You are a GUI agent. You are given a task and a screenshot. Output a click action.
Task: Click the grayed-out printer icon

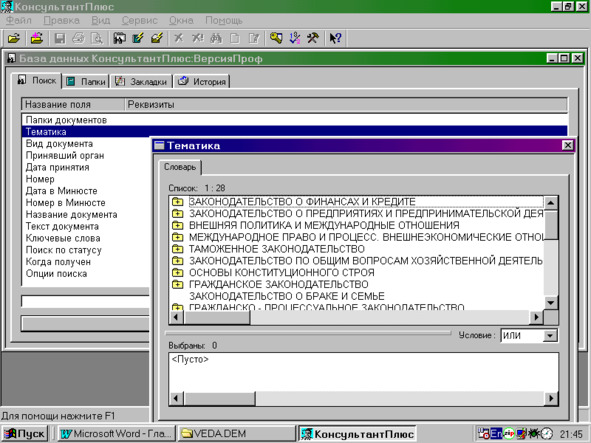tap(78, 38)
